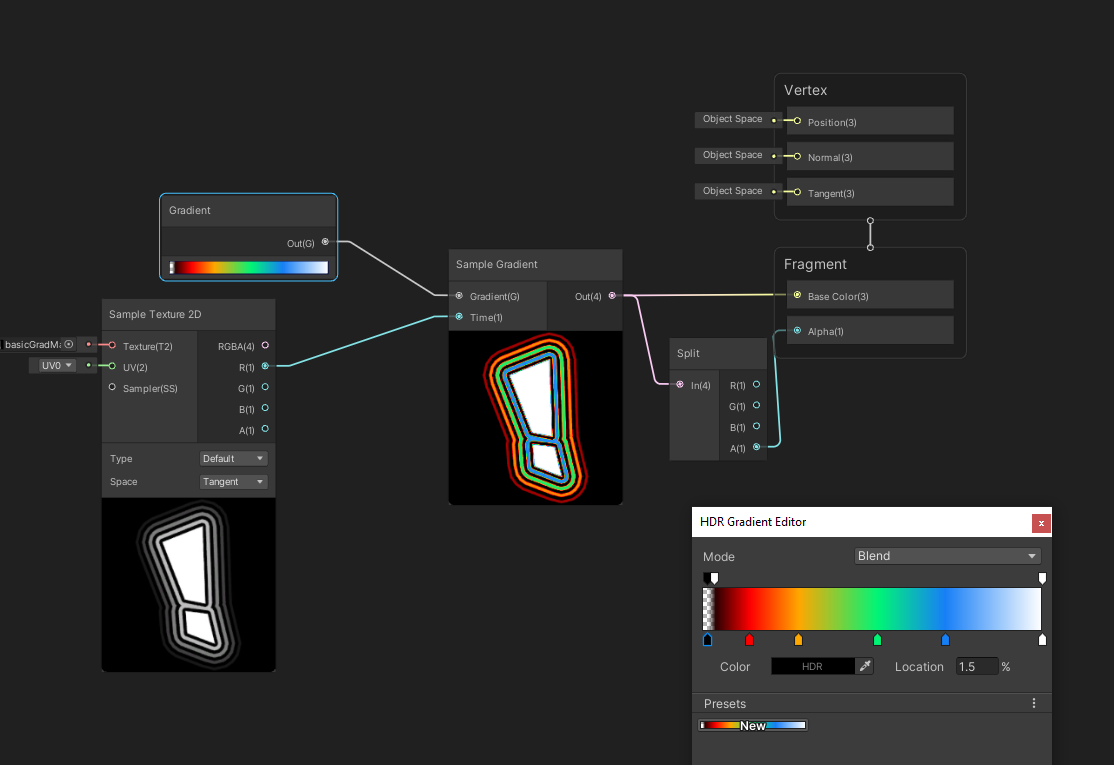Image resolution: width=1114 pixels, height=765 pixels.
Task: Apply the New gradient preset
Action: point(753,725)
